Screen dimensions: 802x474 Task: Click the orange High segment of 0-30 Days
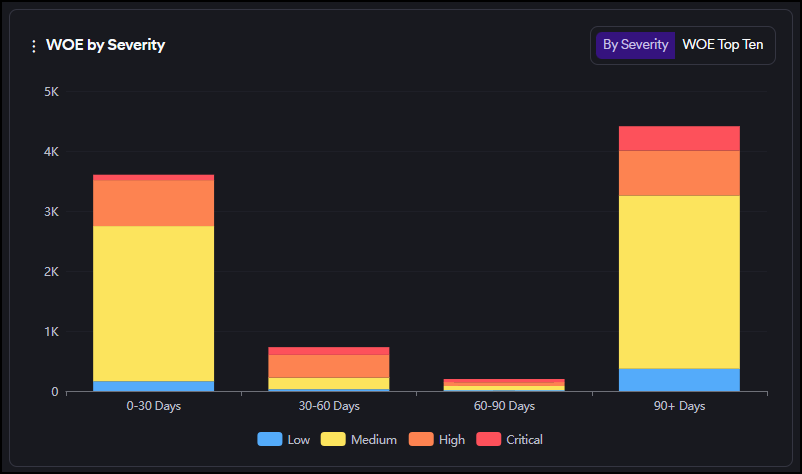[x=153, y=203]
